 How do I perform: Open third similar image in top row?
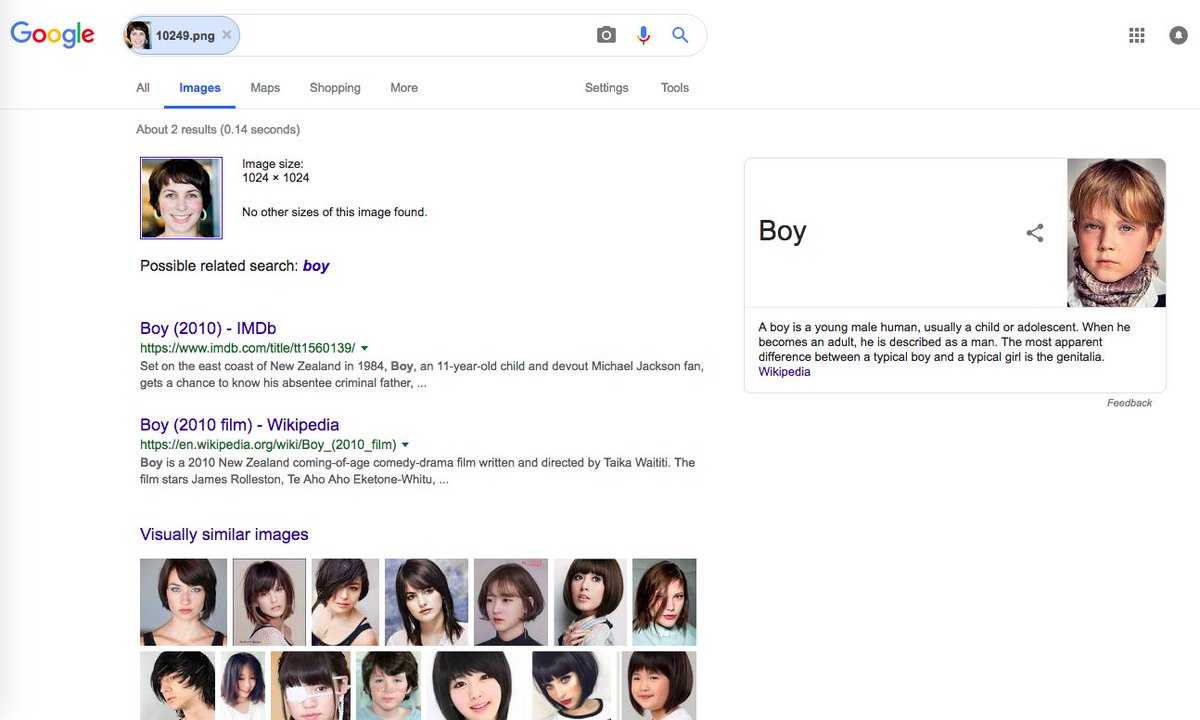click(x=345, y=602)
